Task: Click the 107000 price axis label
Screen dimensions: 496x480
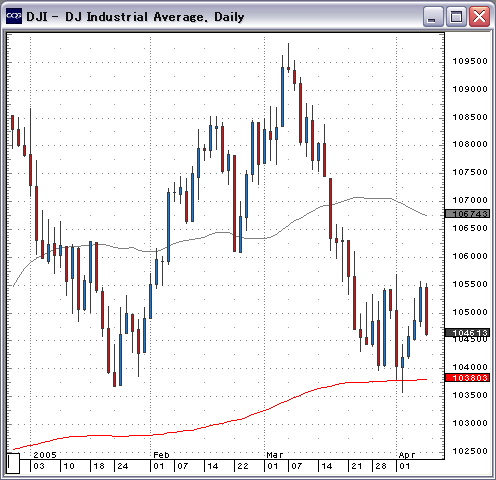Action: tap(470, 200)
